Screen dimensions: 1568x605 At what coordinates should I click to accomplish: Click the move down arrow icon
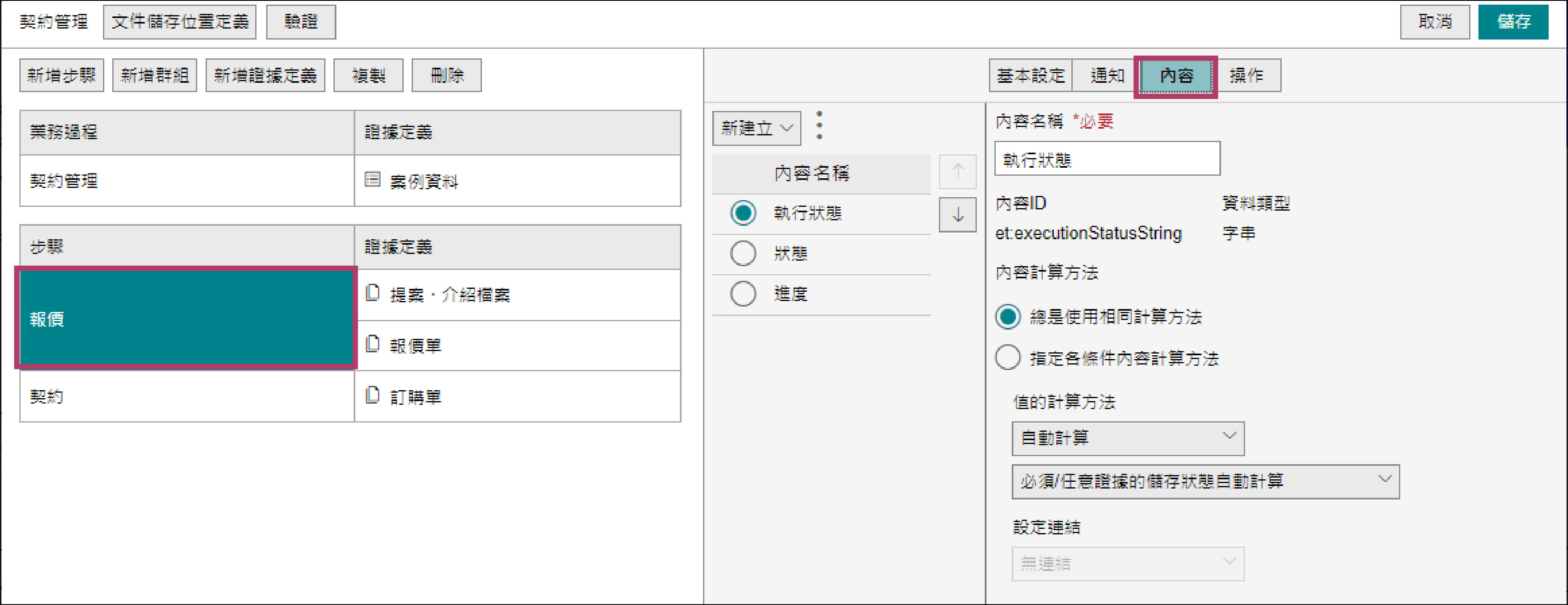pyautogui.click(x=957, y=214)
